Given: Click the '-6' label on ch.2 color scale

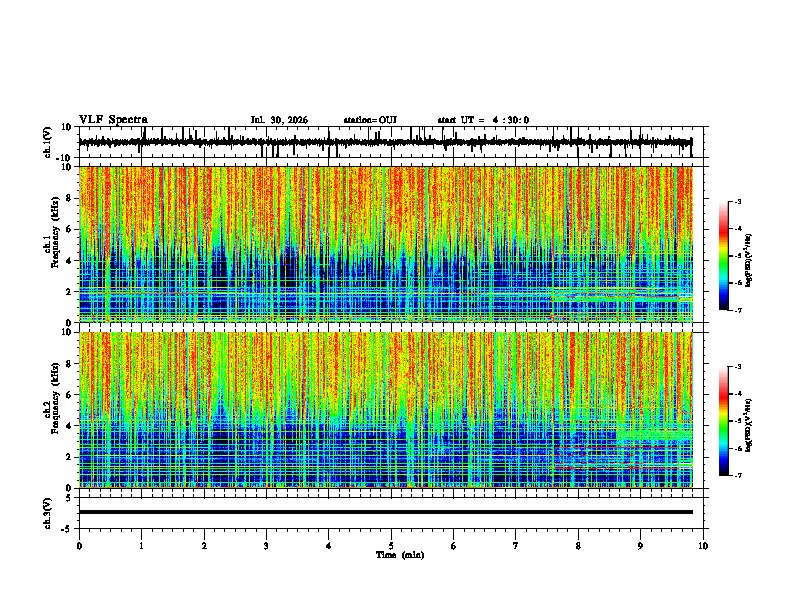Looking at the screenshot, I should (738, 448).
